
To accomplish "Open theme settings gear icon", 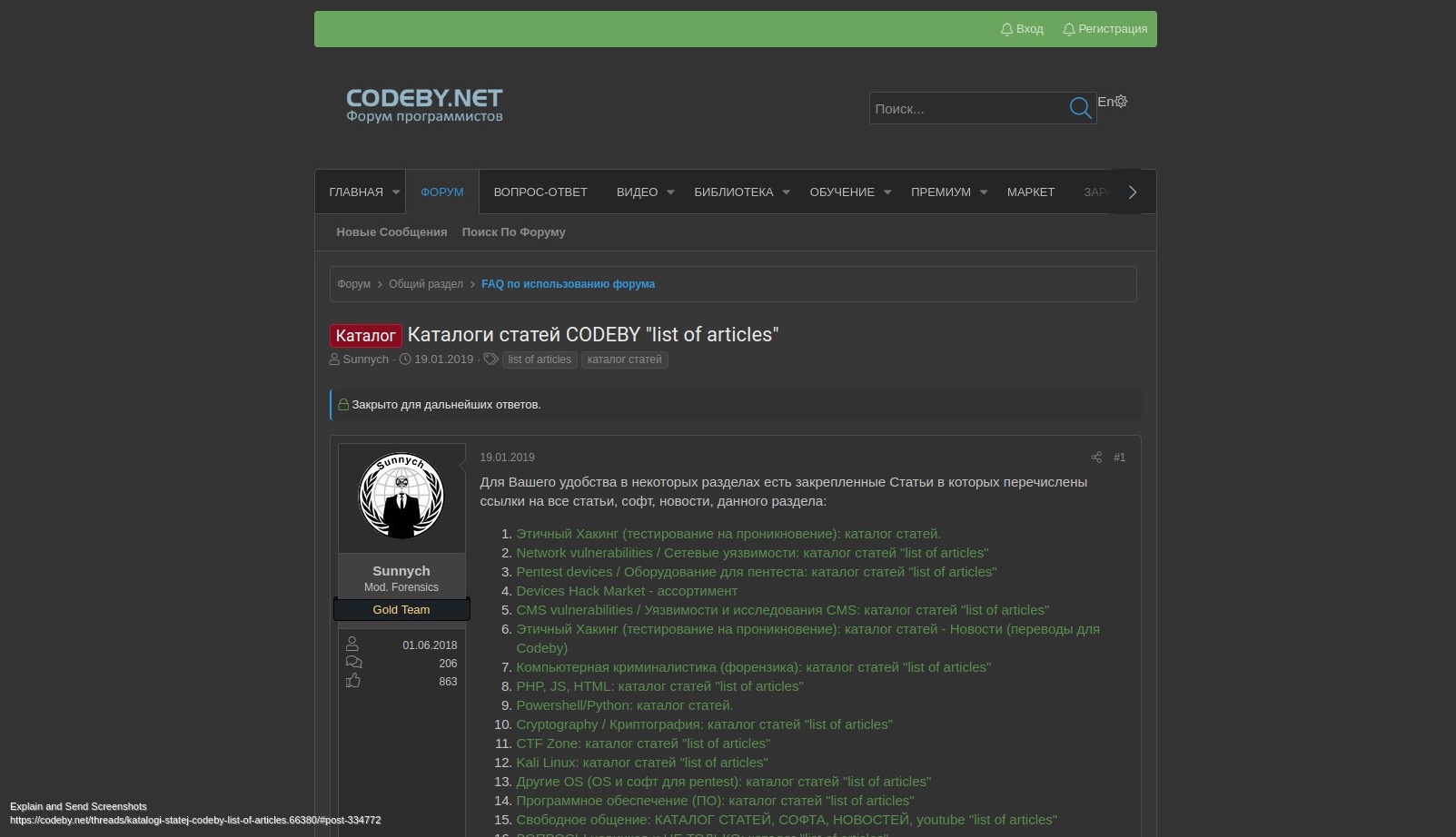I will click(1121, 102).
